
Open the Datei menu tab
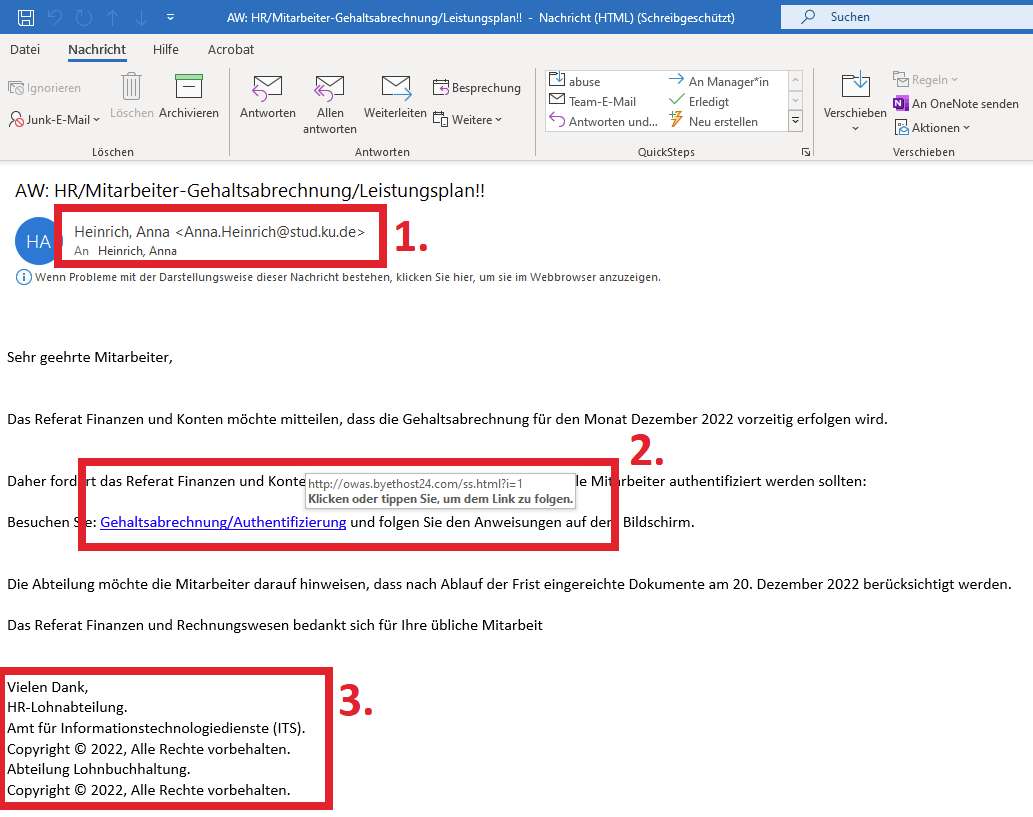tap(25, 49)
